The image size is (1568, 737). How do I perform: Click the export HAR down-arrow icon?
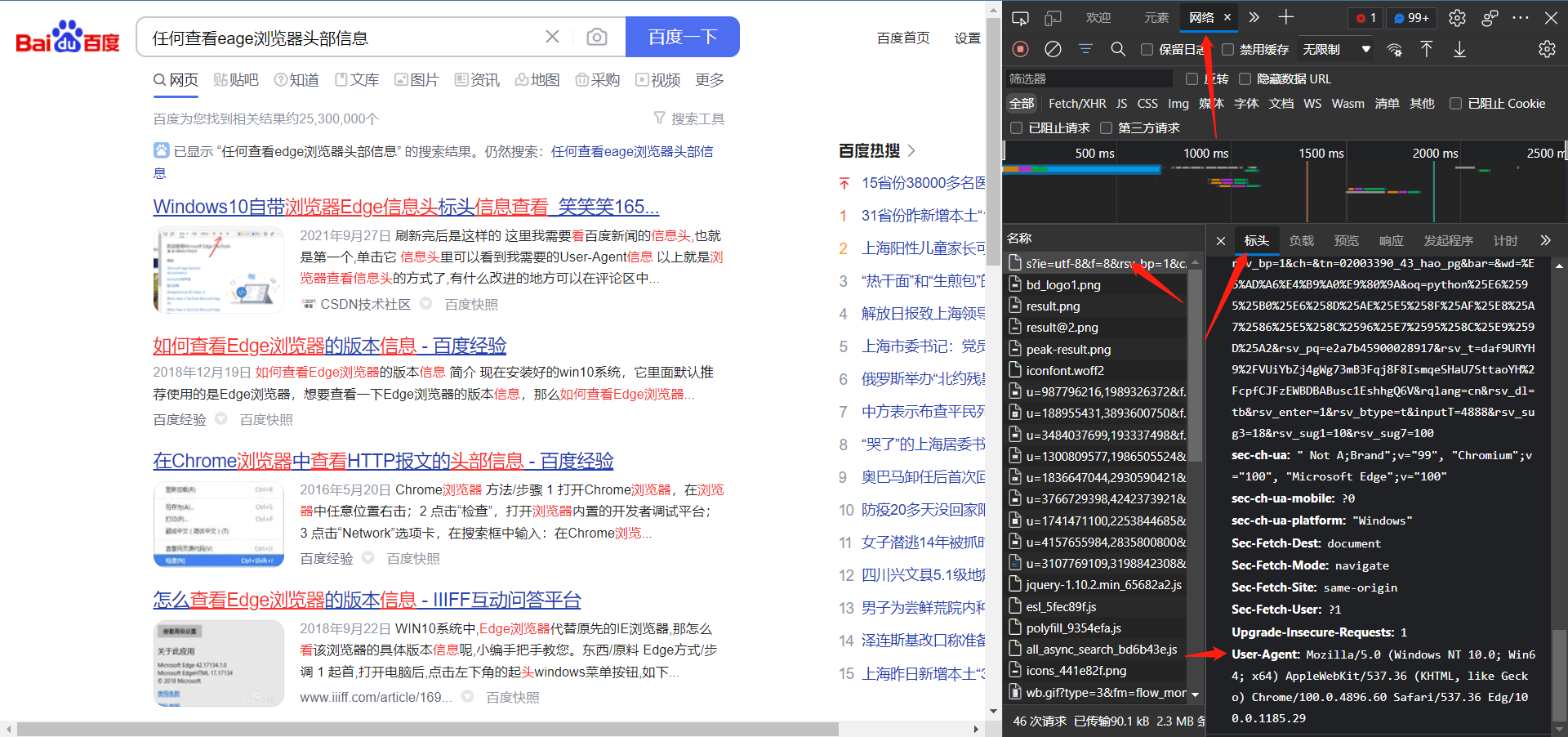(x=1459, y=49)
